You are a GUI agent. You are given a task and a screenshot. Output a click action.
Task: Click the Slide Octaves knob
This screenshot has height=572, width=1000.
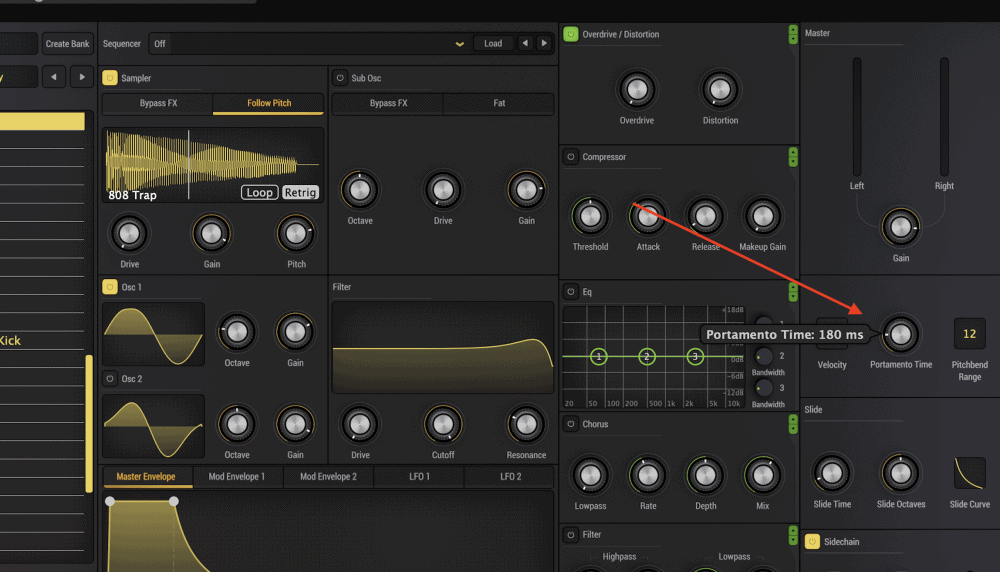click(901, 473)
